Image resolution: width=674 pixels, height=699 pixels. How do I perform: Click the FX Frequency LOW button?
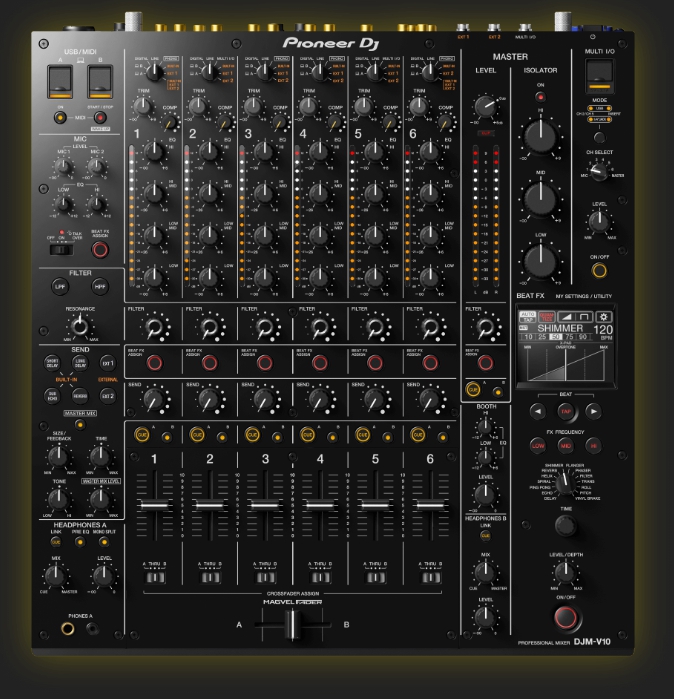pos(538,445)
